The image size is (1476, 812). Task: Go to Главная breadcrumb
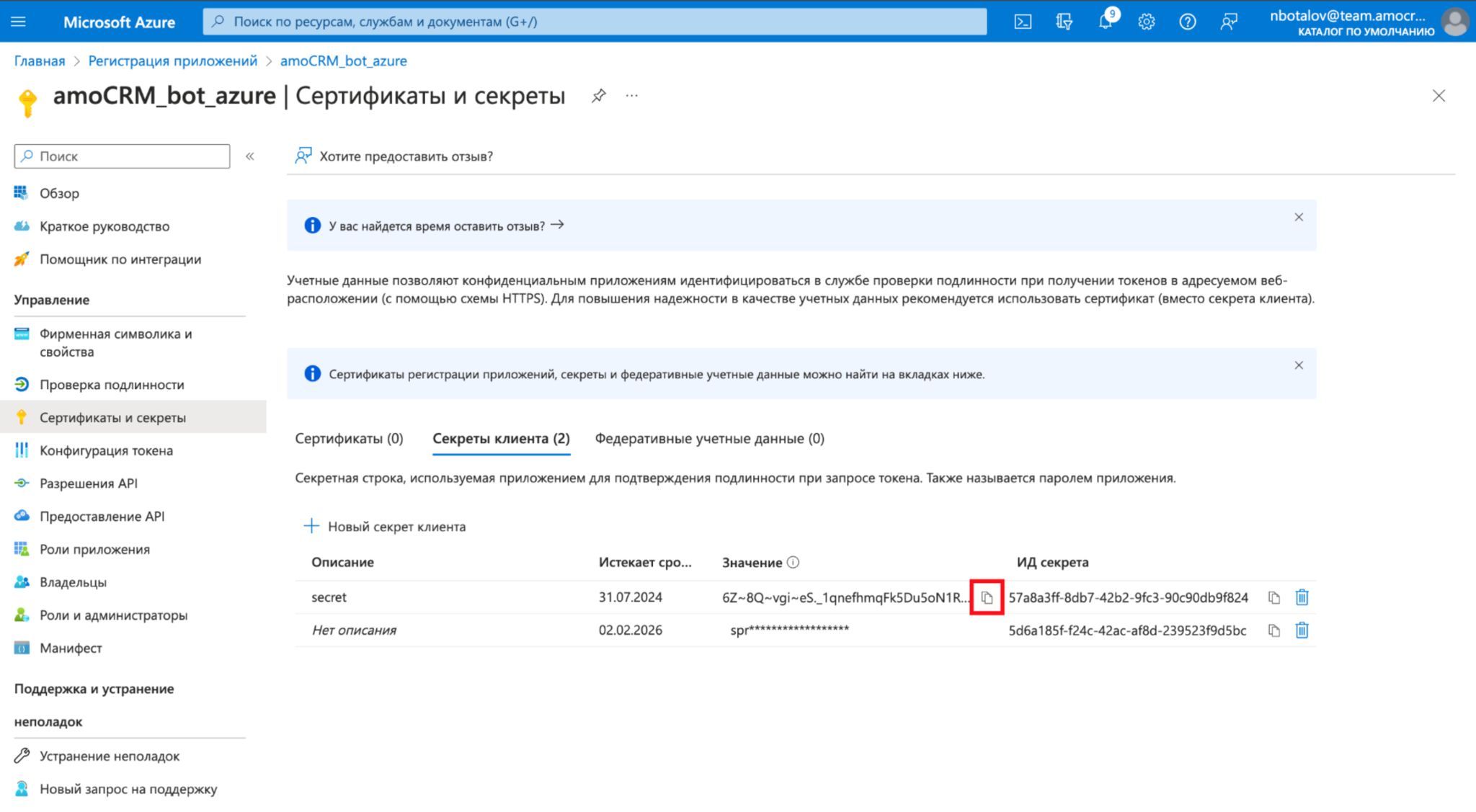click(x=40, y=61)
